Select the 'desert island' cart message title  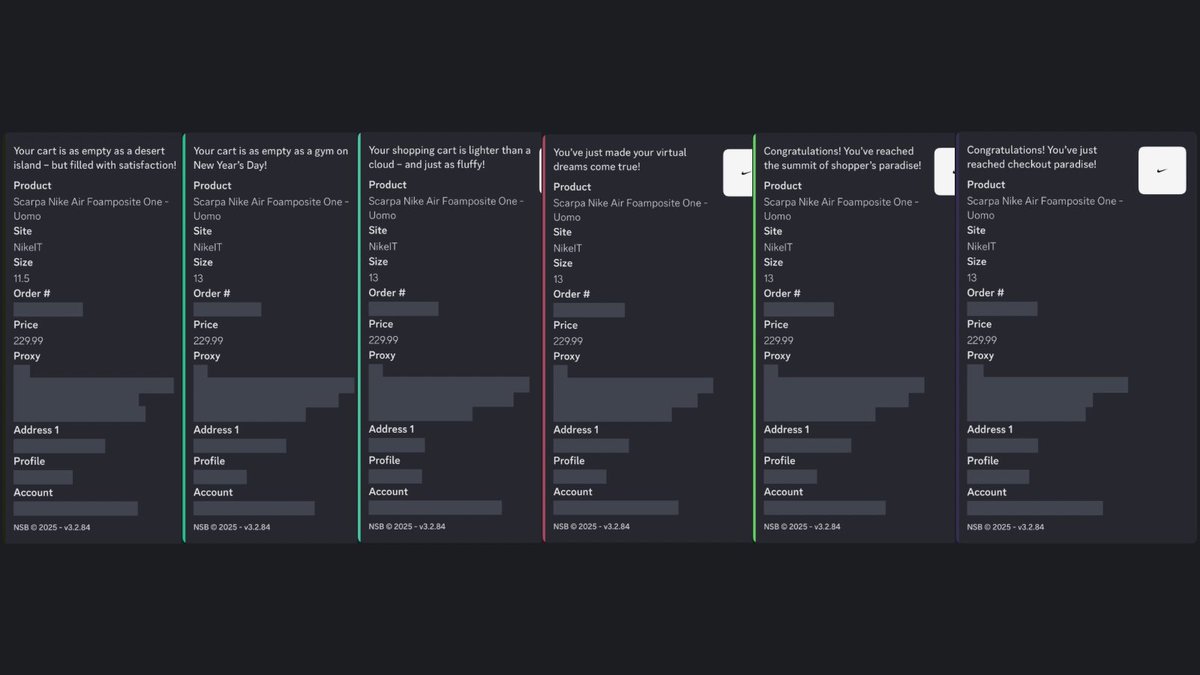pos(95,158)
